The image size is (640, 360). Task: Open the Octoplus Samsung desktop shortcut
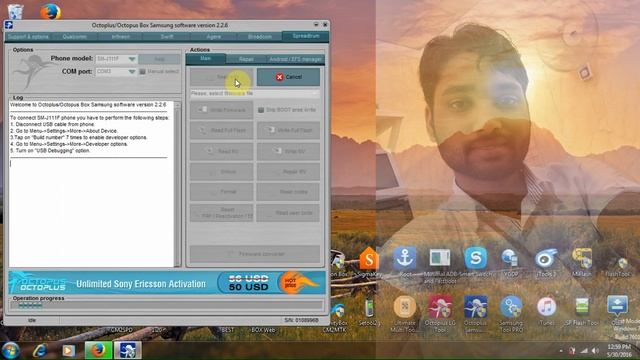(x=476, y=313)
